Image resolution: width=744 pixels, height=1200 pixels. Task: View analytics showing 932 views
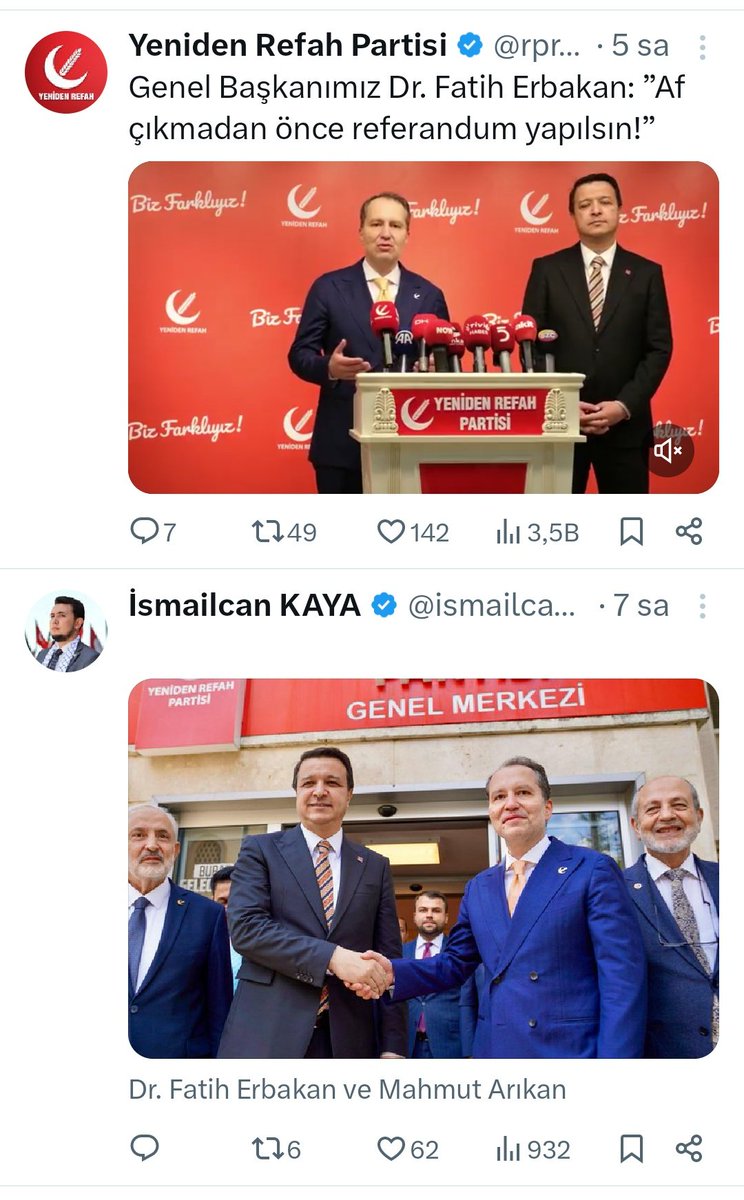[x=533, y=1149]
